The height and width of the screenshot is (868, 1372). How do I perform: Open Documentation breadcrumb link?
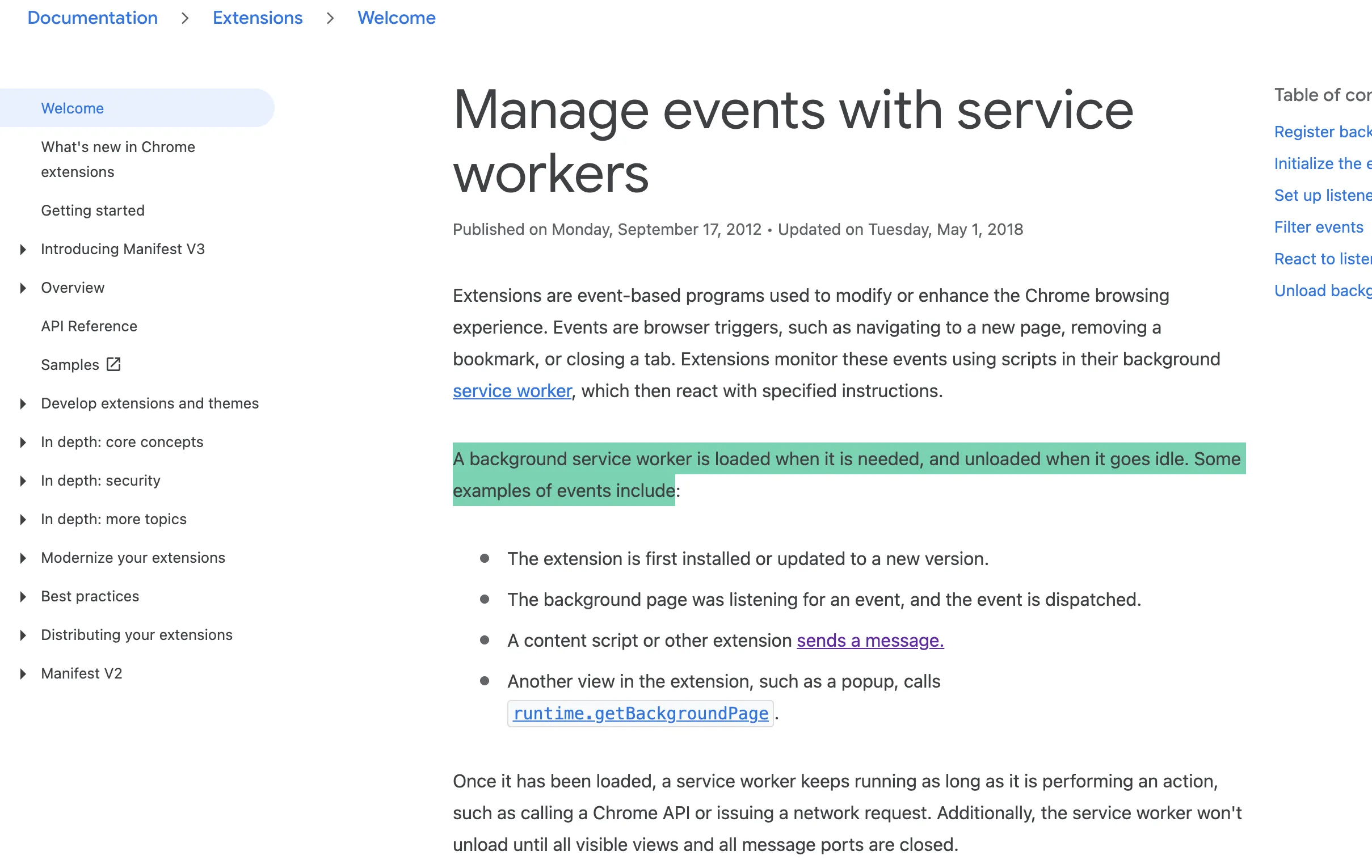(92, 18)
